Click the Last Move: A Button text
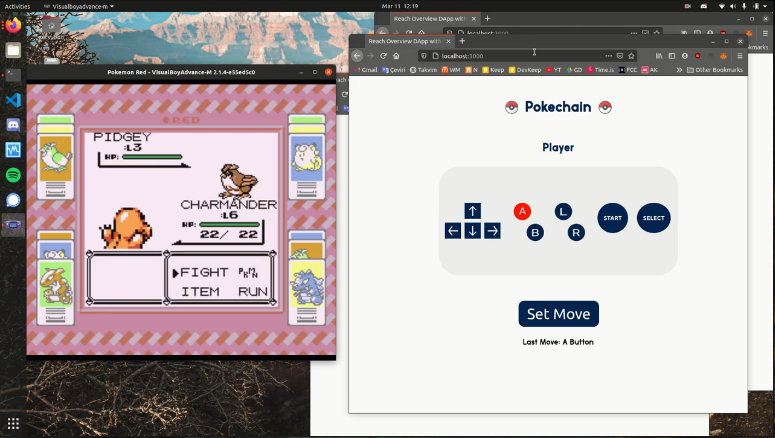This screenshot has height=438, width=775. [558, 342]
